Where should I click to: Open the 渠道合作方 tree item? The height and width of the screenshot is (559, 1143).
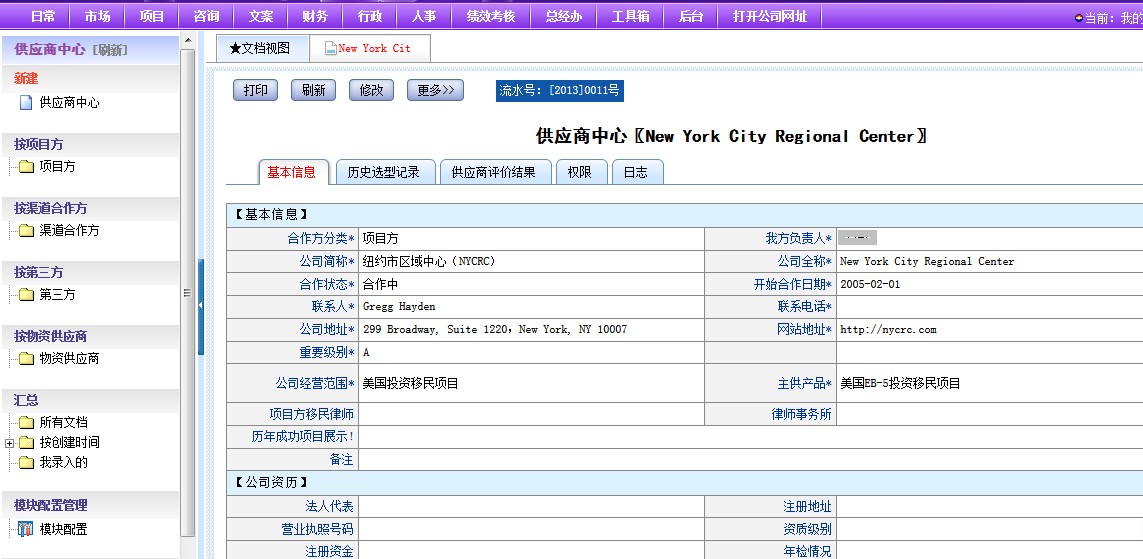(69, 231)
